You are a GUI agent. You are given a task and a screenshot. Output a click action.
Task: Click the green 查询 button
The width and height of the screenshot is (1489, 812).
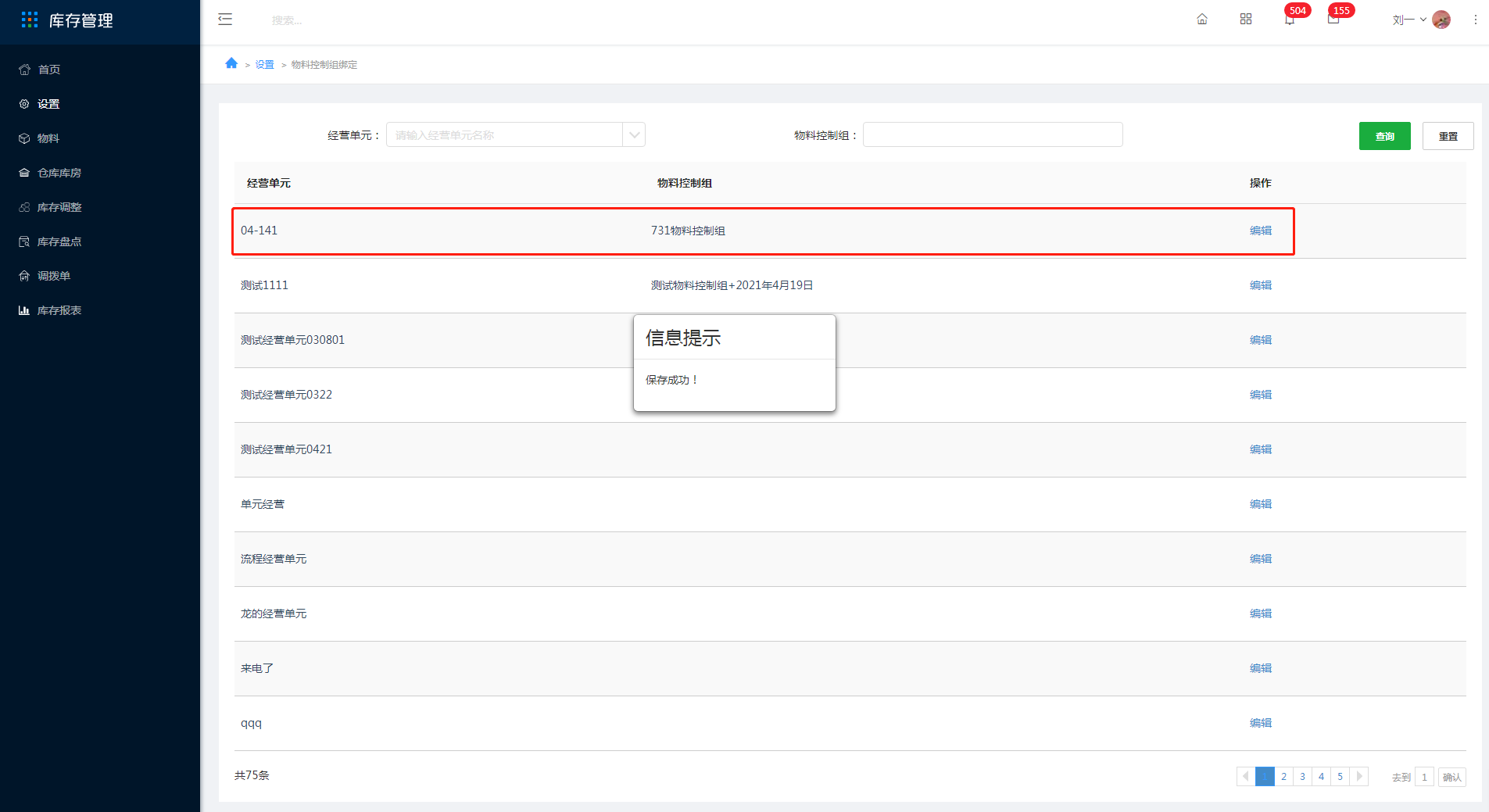pyautogui.click(x=1385, y=136)
